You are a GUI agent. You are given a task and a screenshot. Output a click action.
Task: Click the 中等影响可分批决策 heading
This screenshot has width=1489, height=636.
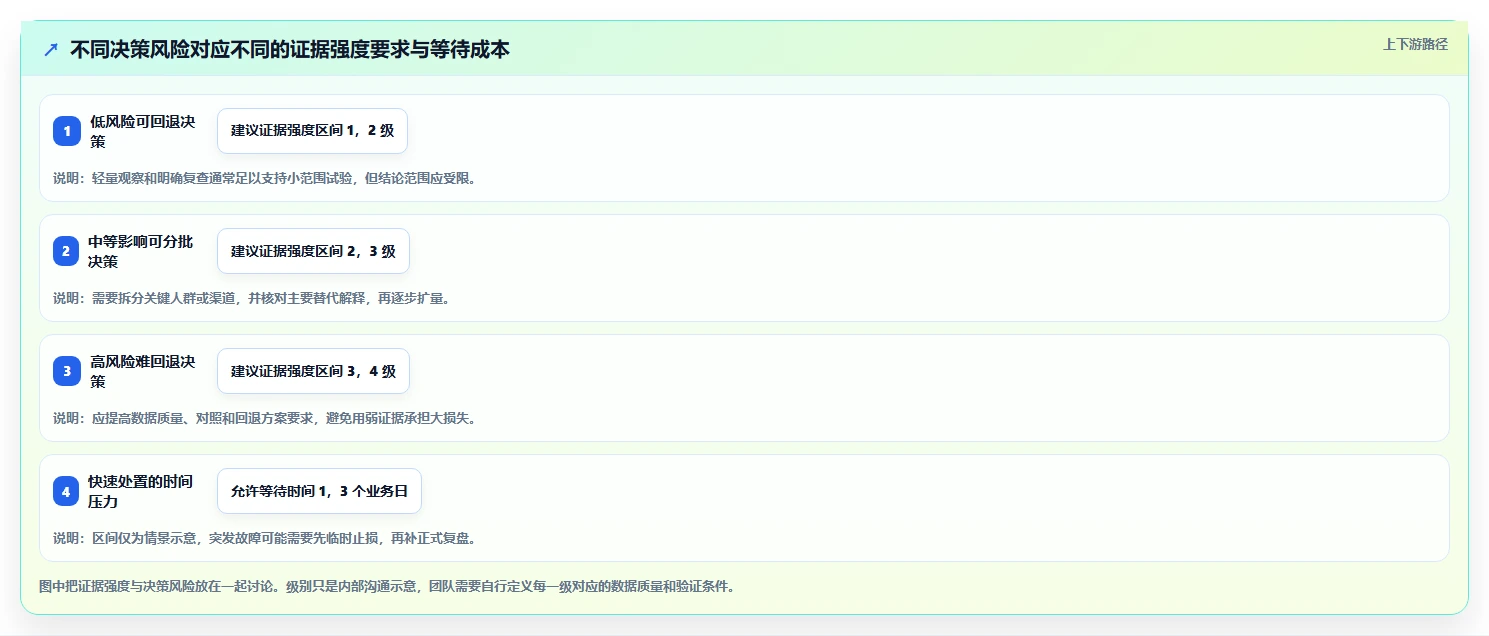(x=141, y=251)
